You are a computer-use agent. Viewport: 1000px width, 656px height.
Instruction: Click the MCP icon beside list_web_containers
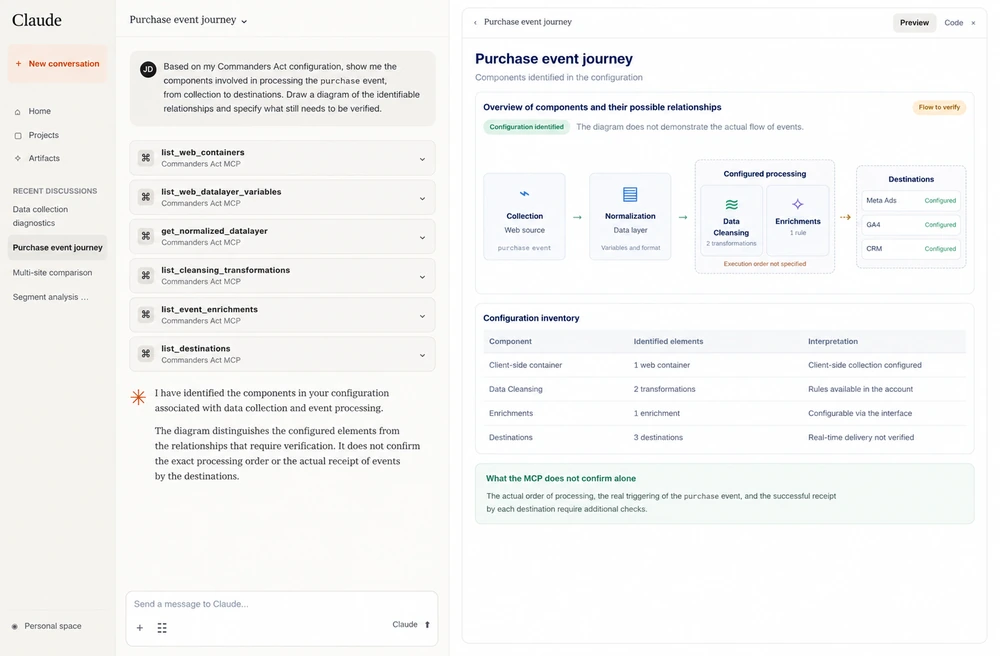(146, 157)
